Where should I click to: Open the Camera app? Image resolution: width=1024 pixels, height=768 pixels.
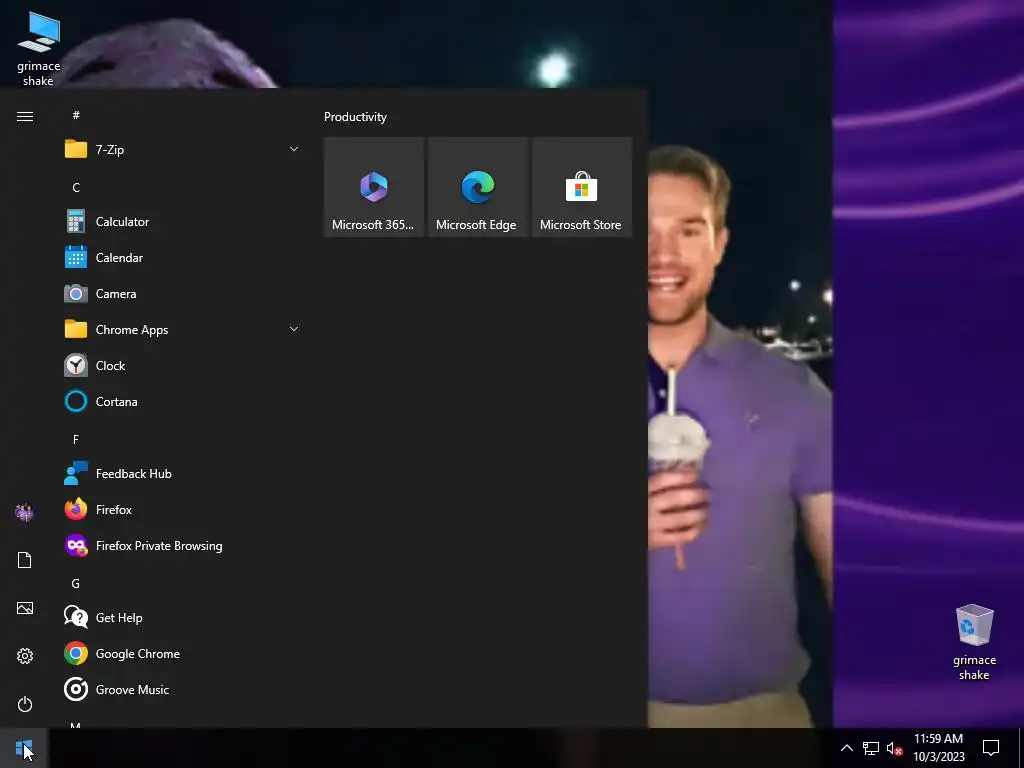183,294
